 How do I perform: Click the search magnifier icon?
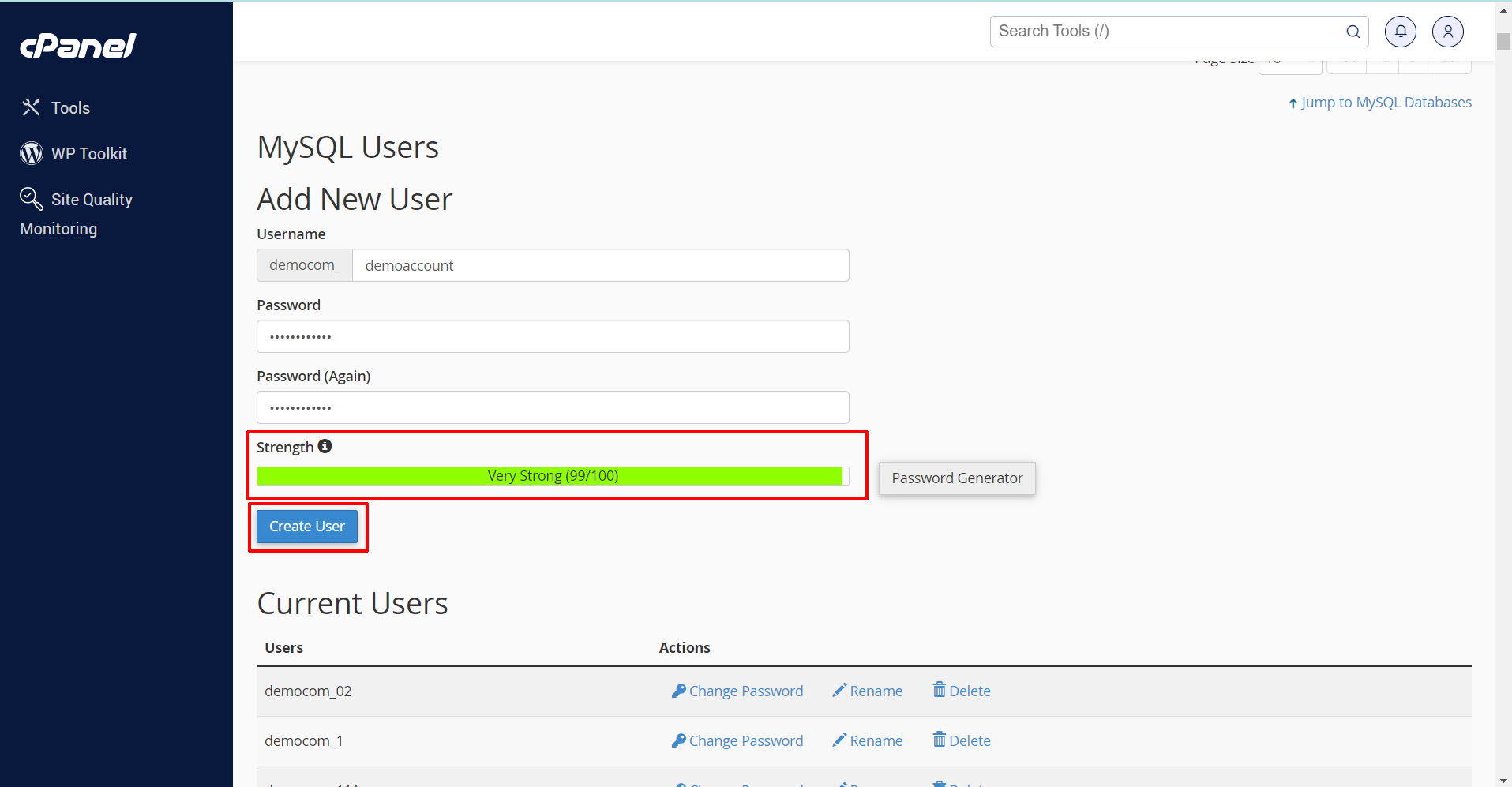click(x=1353, y=32)
